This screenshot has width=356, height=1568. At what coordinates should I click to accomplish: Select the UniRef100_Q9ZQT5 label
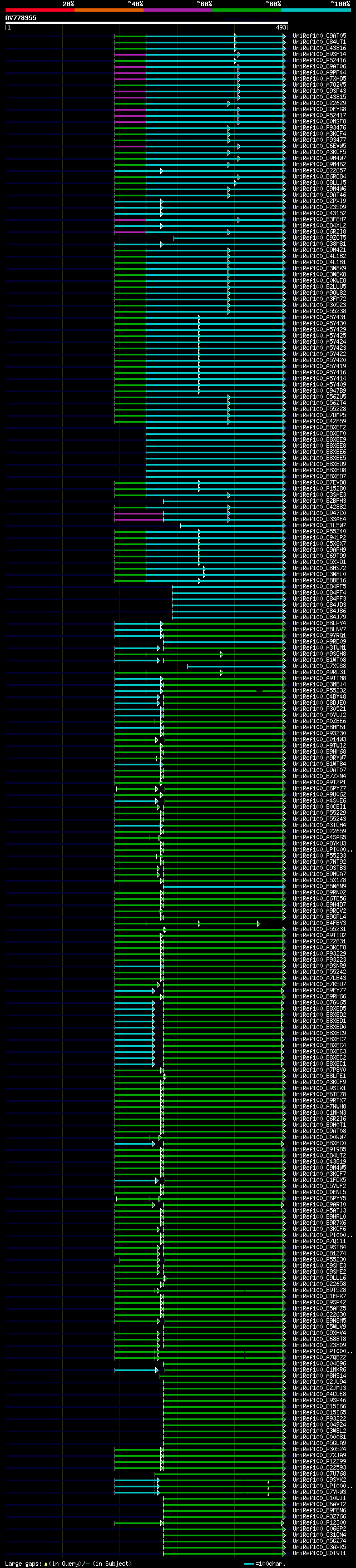[x=319, y=238]
